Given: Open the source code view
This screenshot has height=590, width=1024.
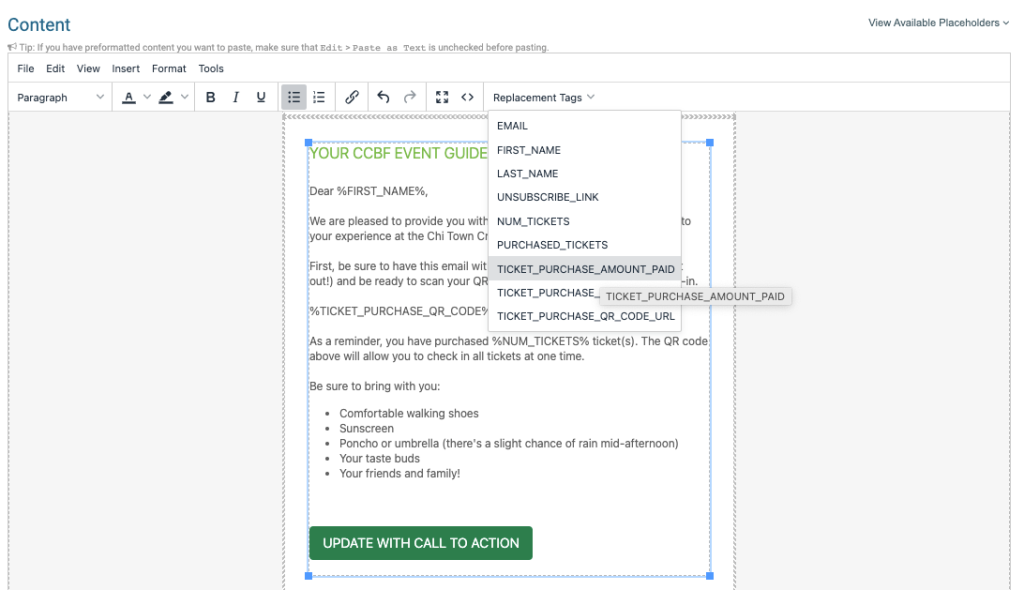Looking at the screenshot, I should (x=468, y=97).
